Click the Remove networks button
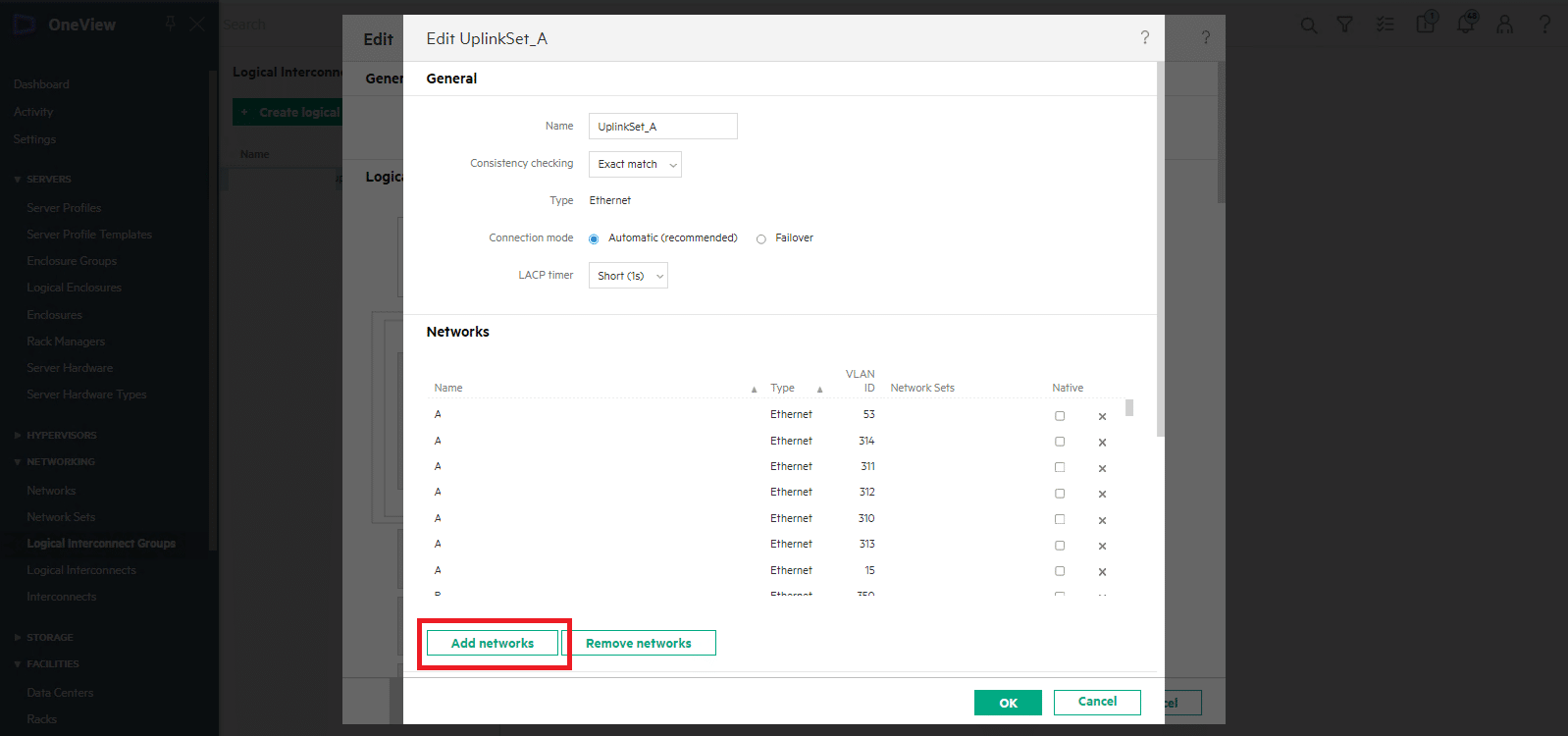1568x736 pixels. point(639,643)
